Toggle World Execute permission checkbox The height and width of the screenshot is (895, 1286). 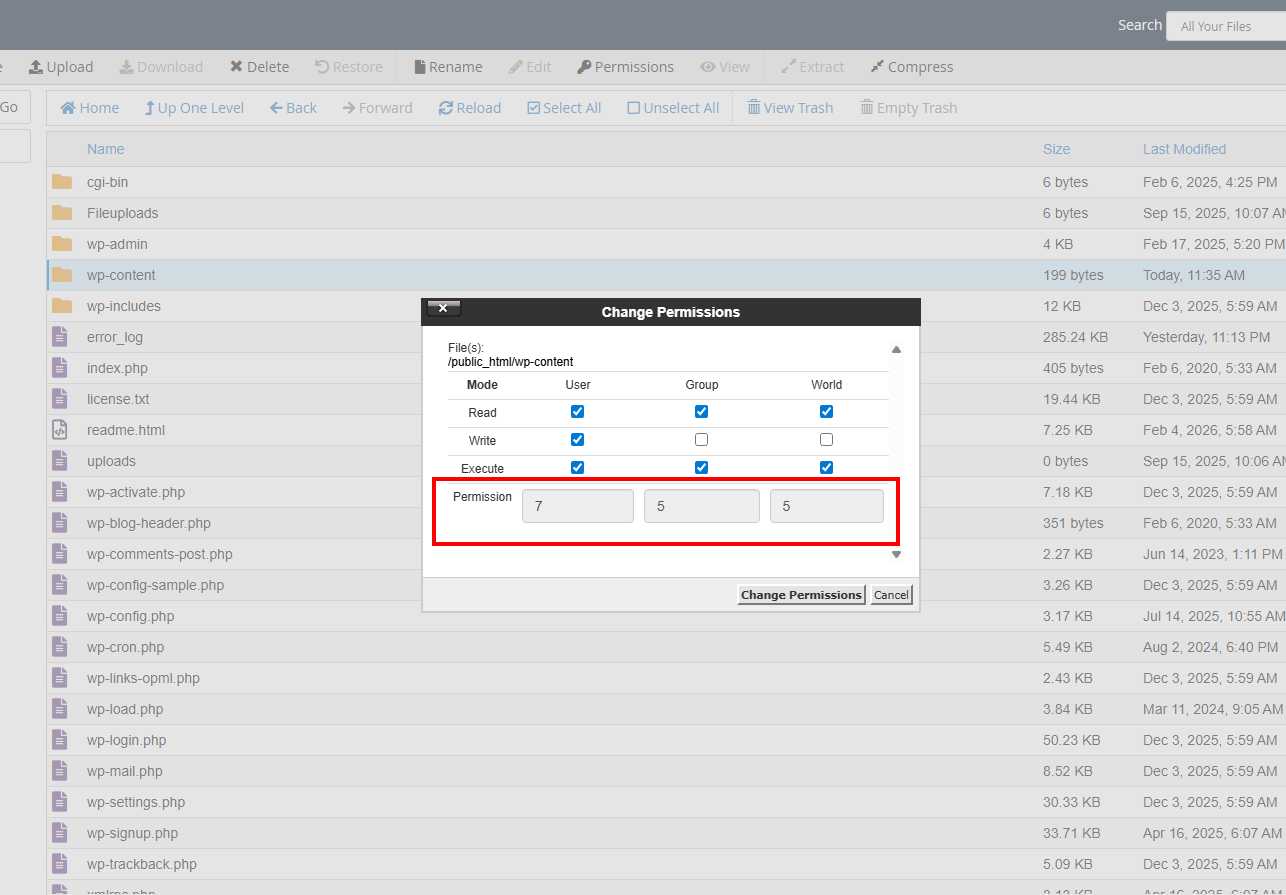click(x=826, y=467)
